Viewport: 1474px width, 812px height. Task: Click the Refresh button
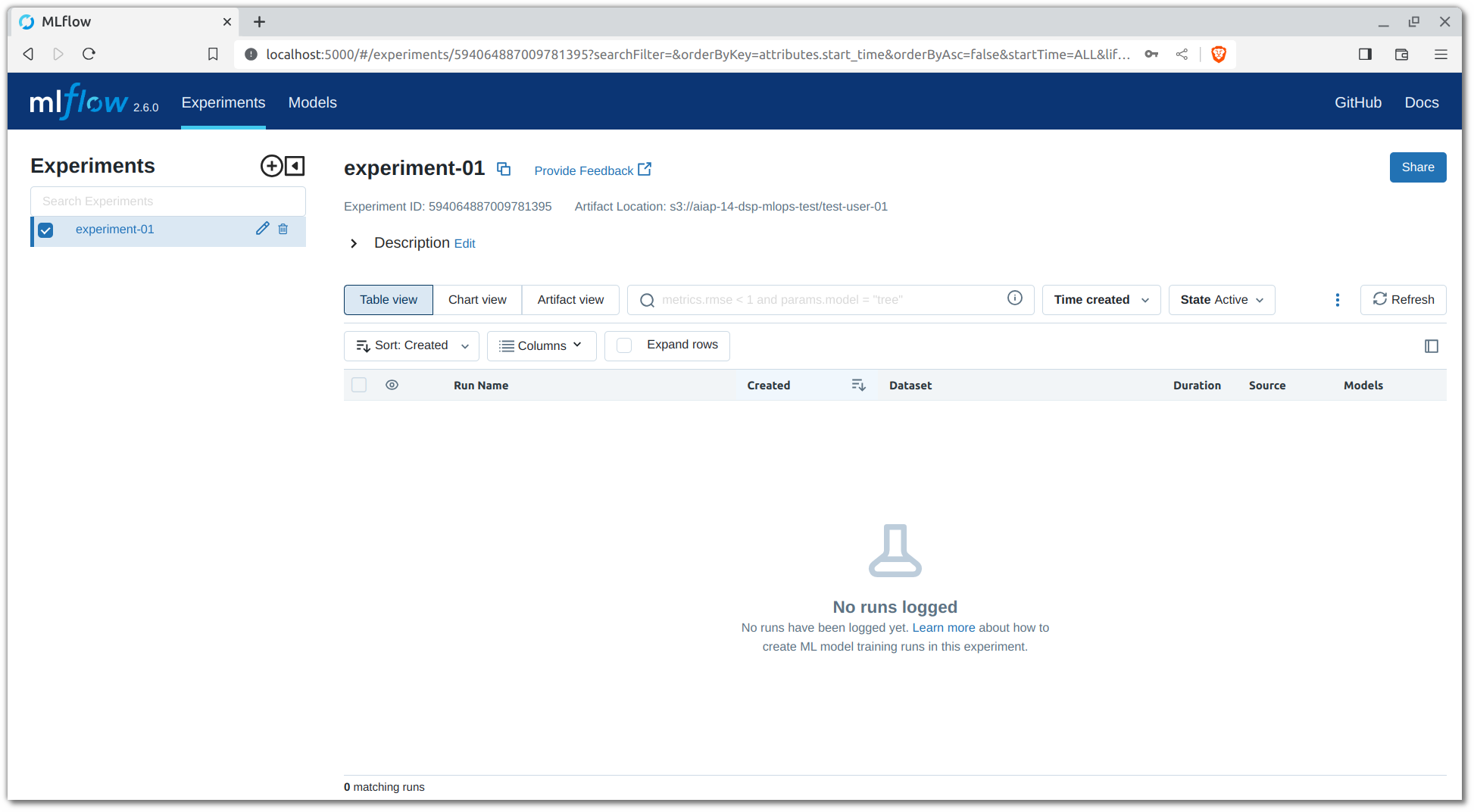(1404, 300)
